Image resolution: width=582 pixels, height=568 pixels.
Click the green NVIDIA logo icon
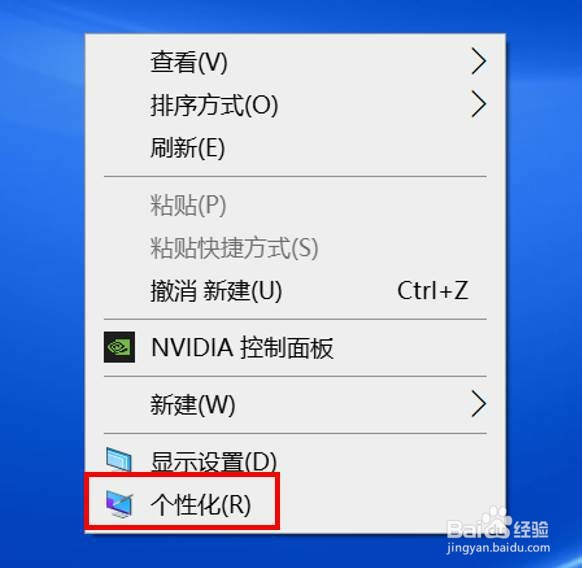119,347
